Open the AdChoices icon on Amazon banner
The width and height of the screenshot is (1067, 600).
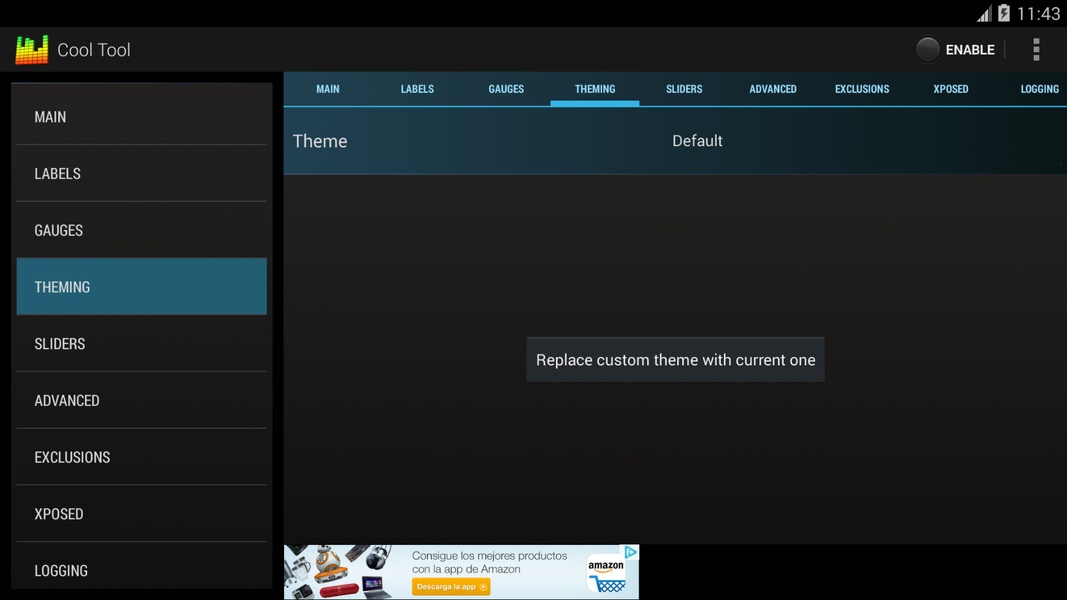(x=631, y=552)
